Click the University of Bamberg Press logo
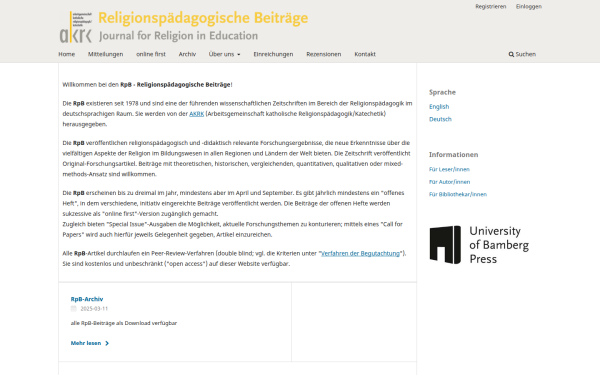Image resolution: width=600 pixels, height=375 pixels. pos(479,245)
